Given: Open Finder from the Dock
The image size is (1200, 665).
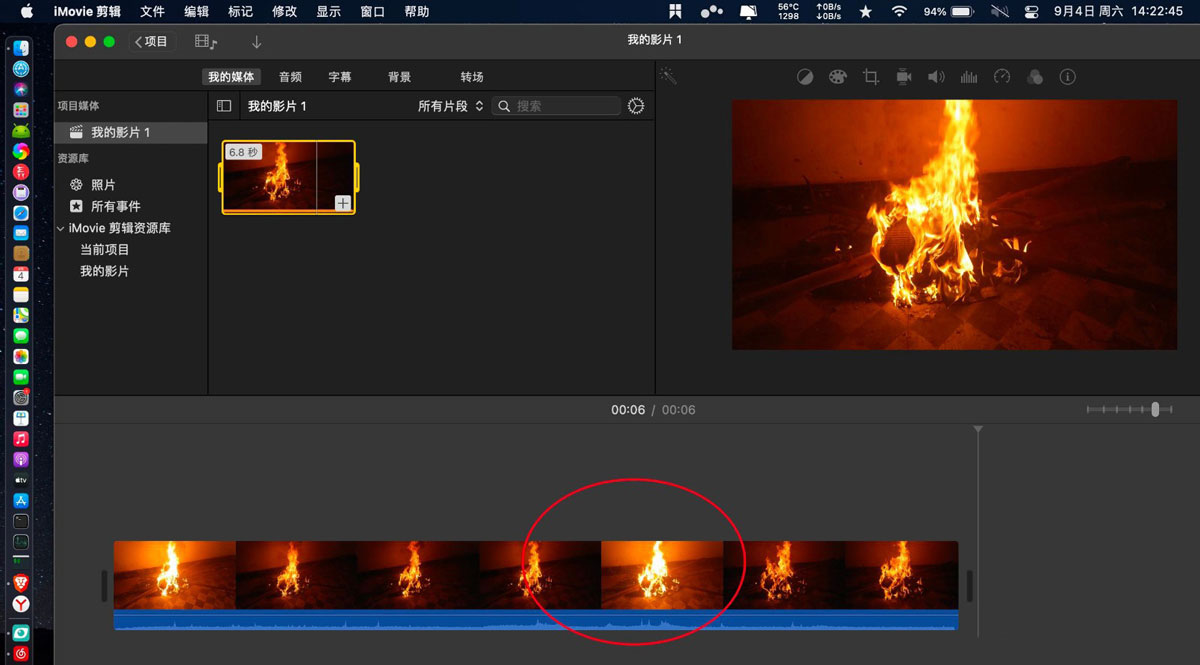Looking at the screenshot, I should [x=20, y=49].
